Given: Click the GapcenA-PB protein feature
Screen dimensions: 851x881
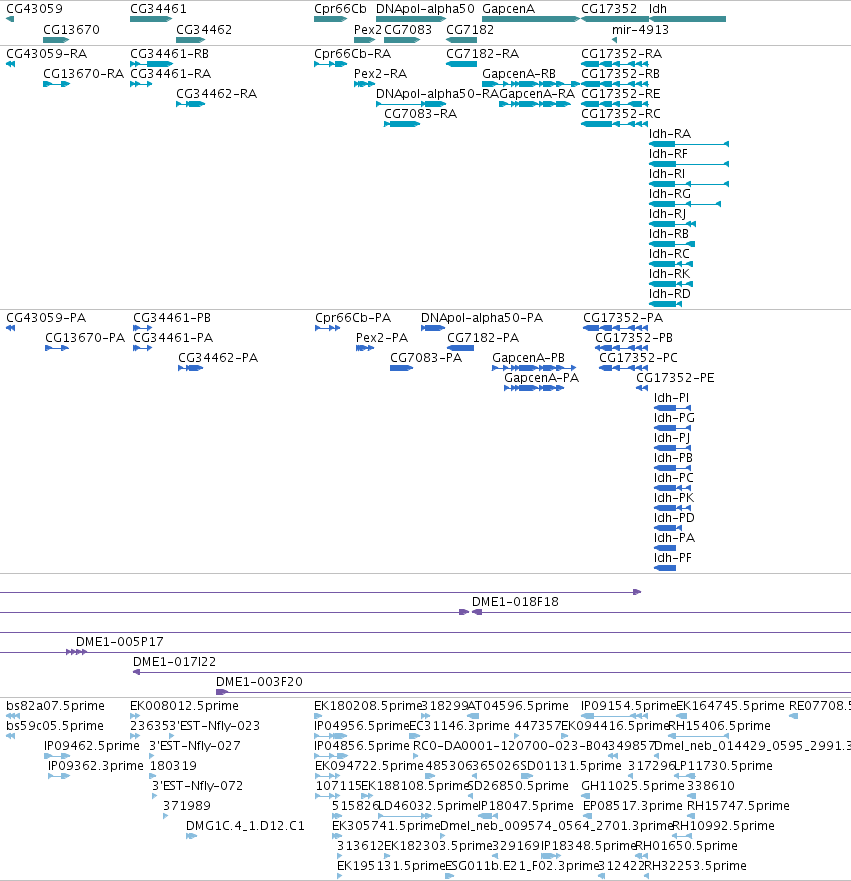Looking at the screenshot, I should 534,368.
